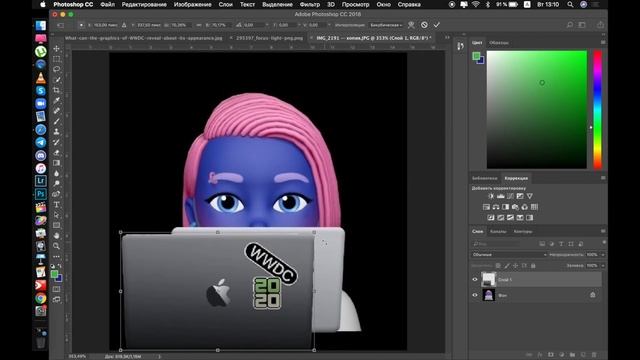
Task: Switch to warp mode in options bar
Action: pyautogui.click(x=411, y=25)
